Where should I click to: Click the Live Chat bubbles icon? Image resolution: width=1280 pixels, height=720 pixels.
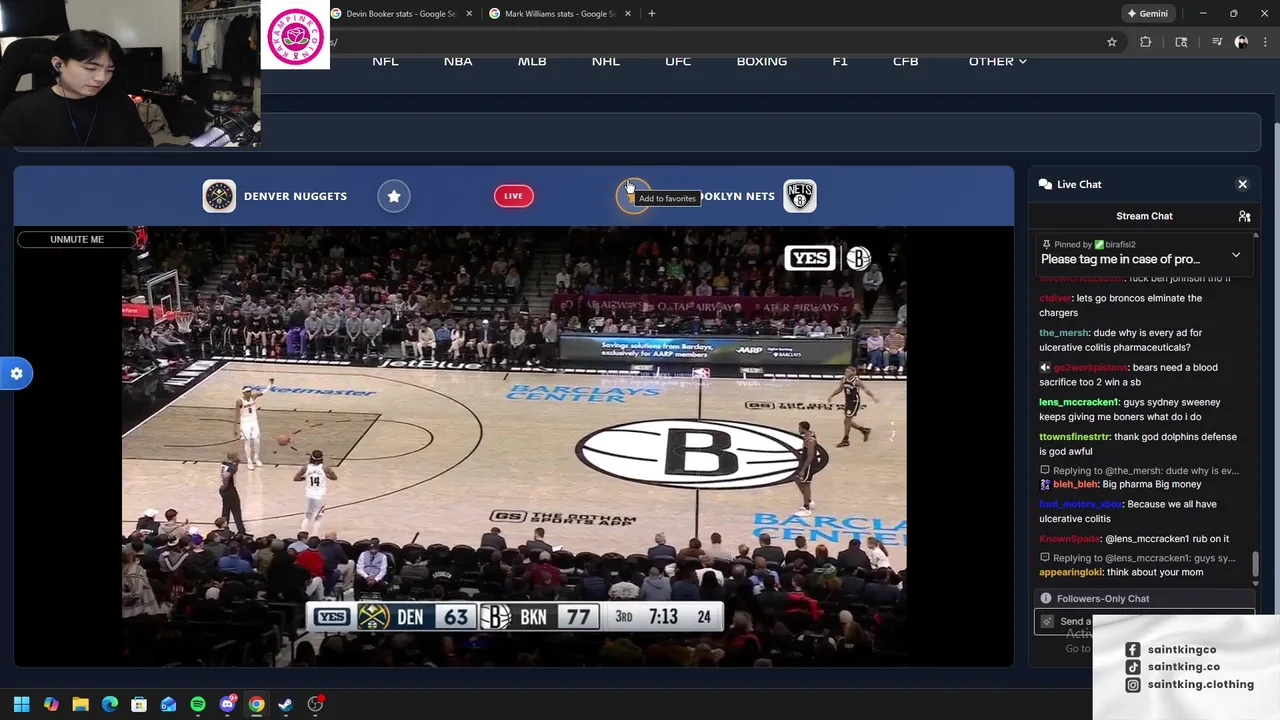point(1045,184)
